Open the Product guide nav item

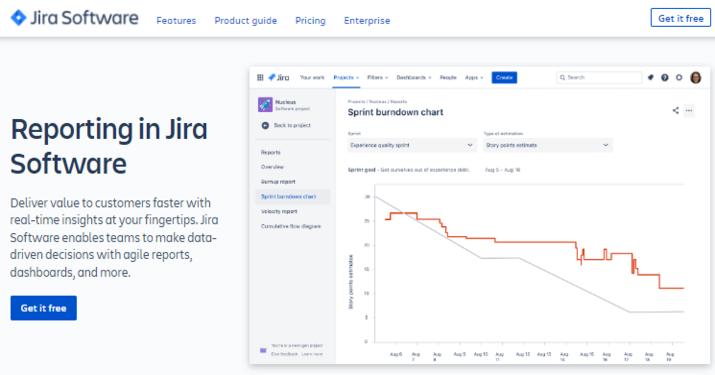pos(246,21)
